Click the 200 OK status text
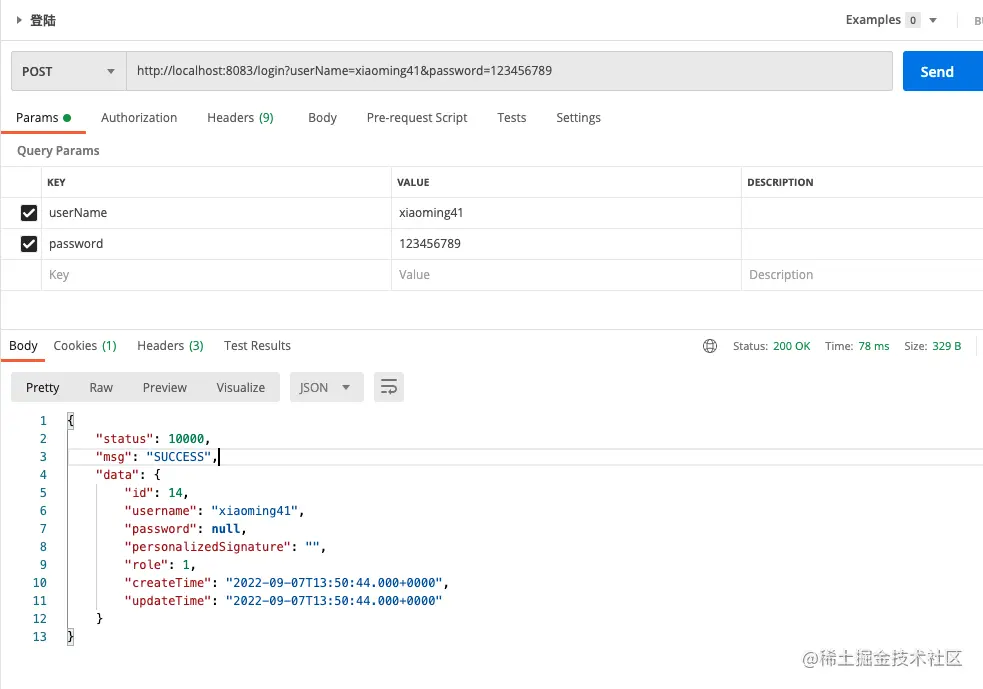983x689 pixels. (791, 346)
